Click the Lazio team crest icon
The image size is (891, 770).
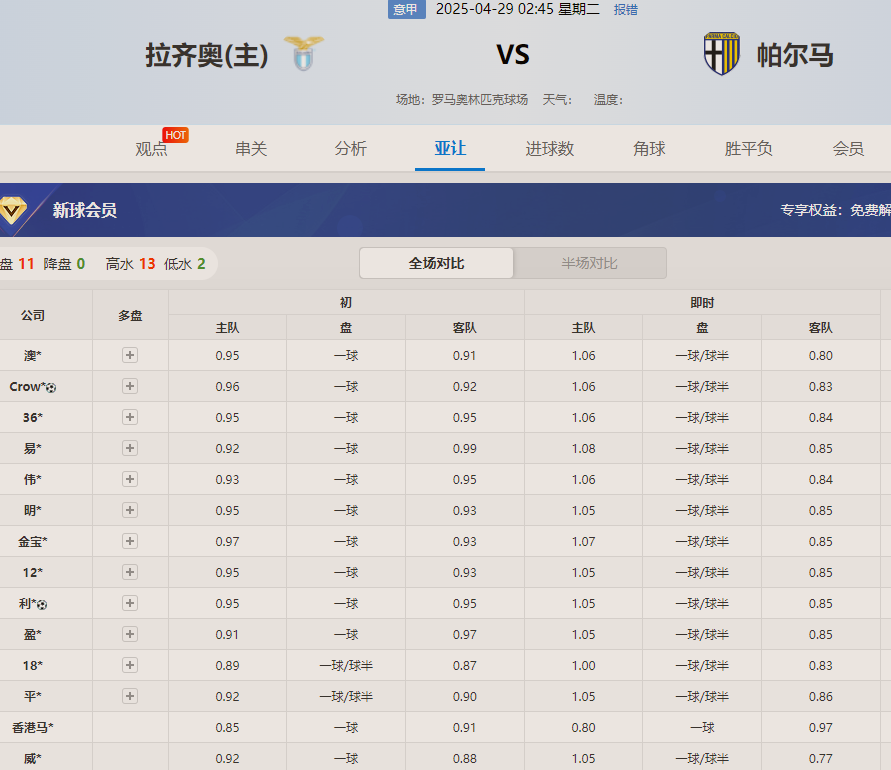point(303,53)
